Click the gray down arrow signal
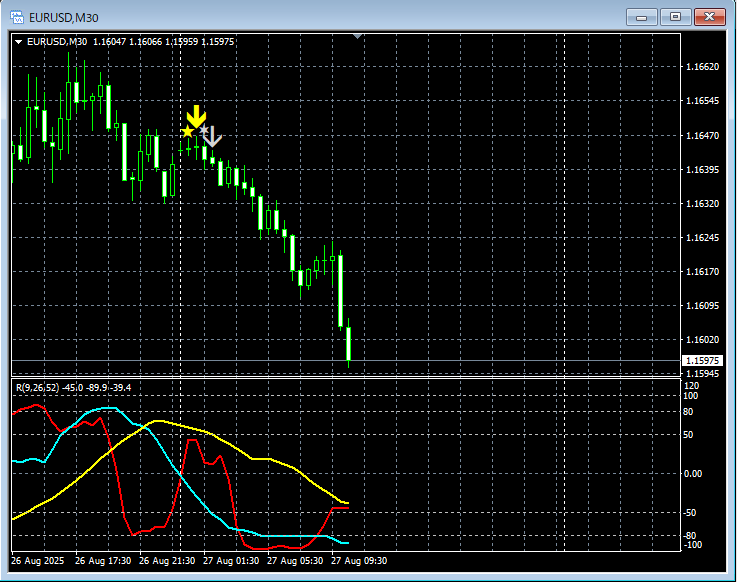Viewport: 738px width, 582px height. click(x=212, y=136)
